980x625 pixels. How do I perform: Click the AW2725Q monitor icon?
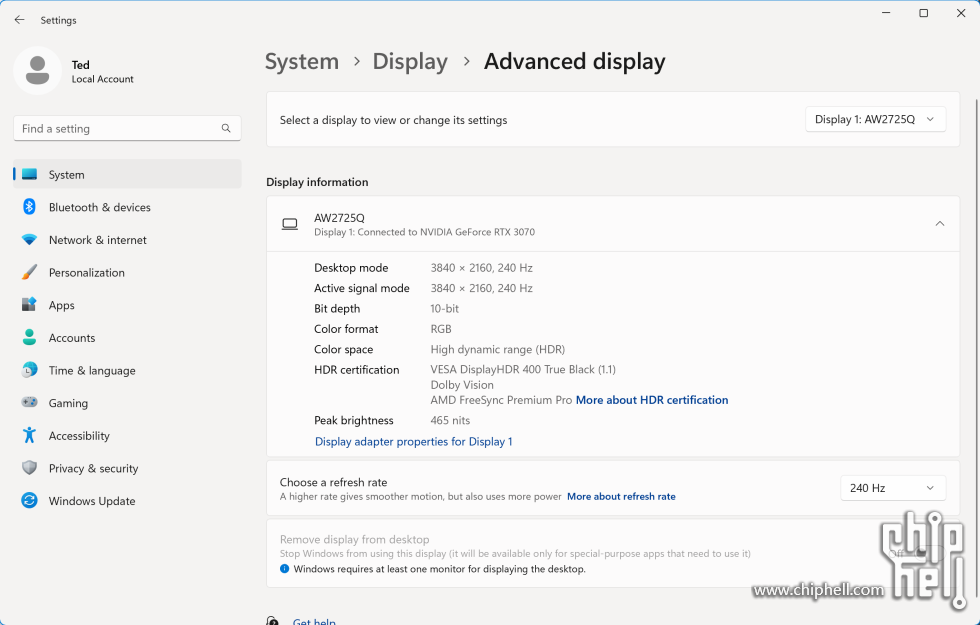point(290,224)
